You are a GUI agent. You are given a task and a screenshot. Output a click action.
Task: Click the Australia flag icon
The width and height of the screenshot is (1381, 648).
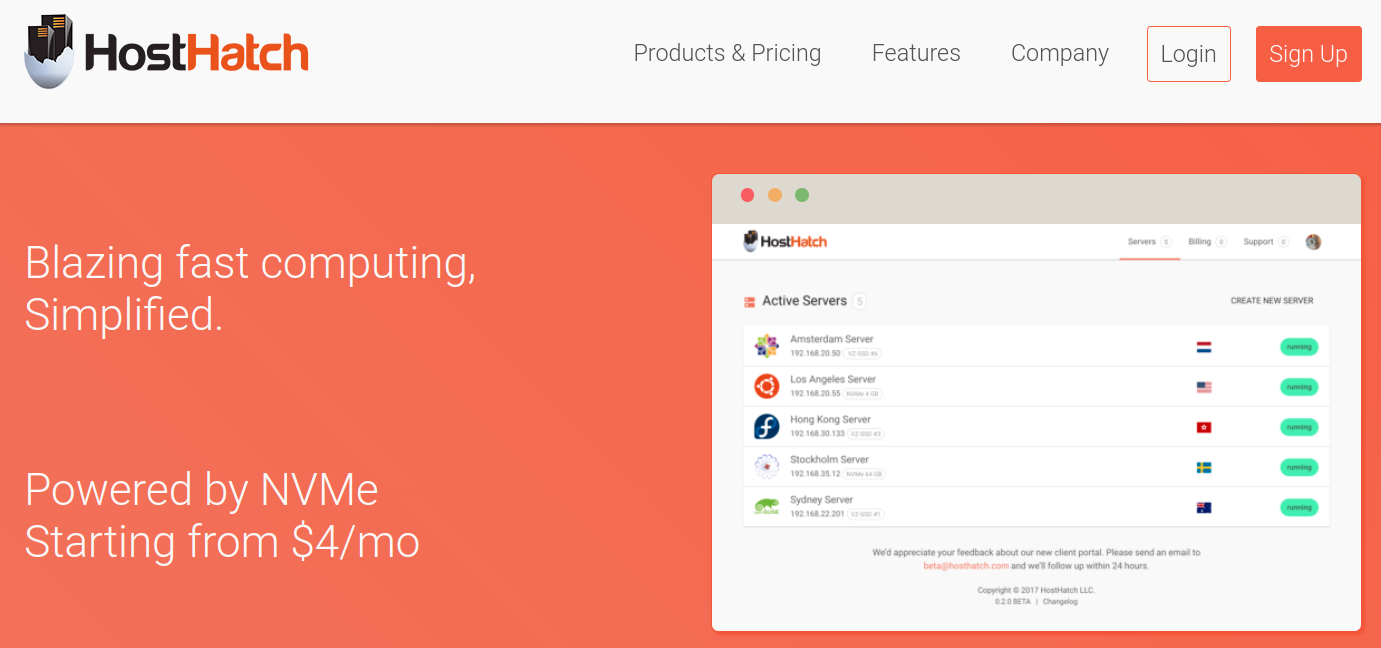(1204, 507)
